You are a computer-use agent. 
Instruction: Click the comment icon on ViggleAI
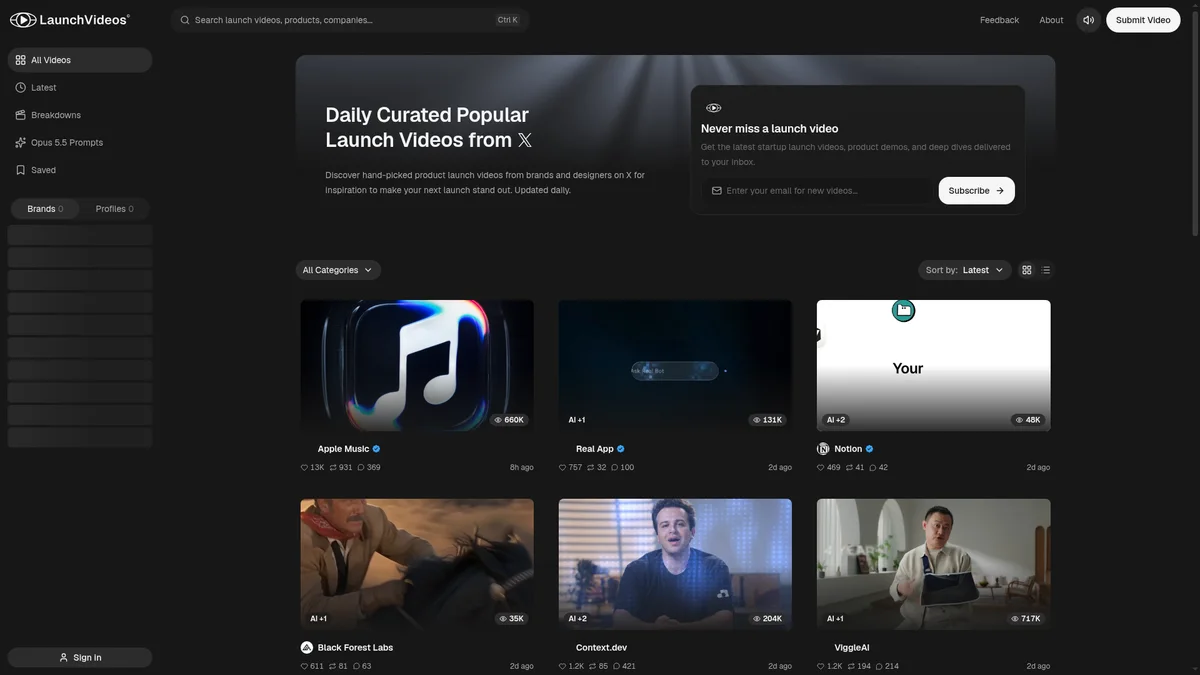point(879,666)
